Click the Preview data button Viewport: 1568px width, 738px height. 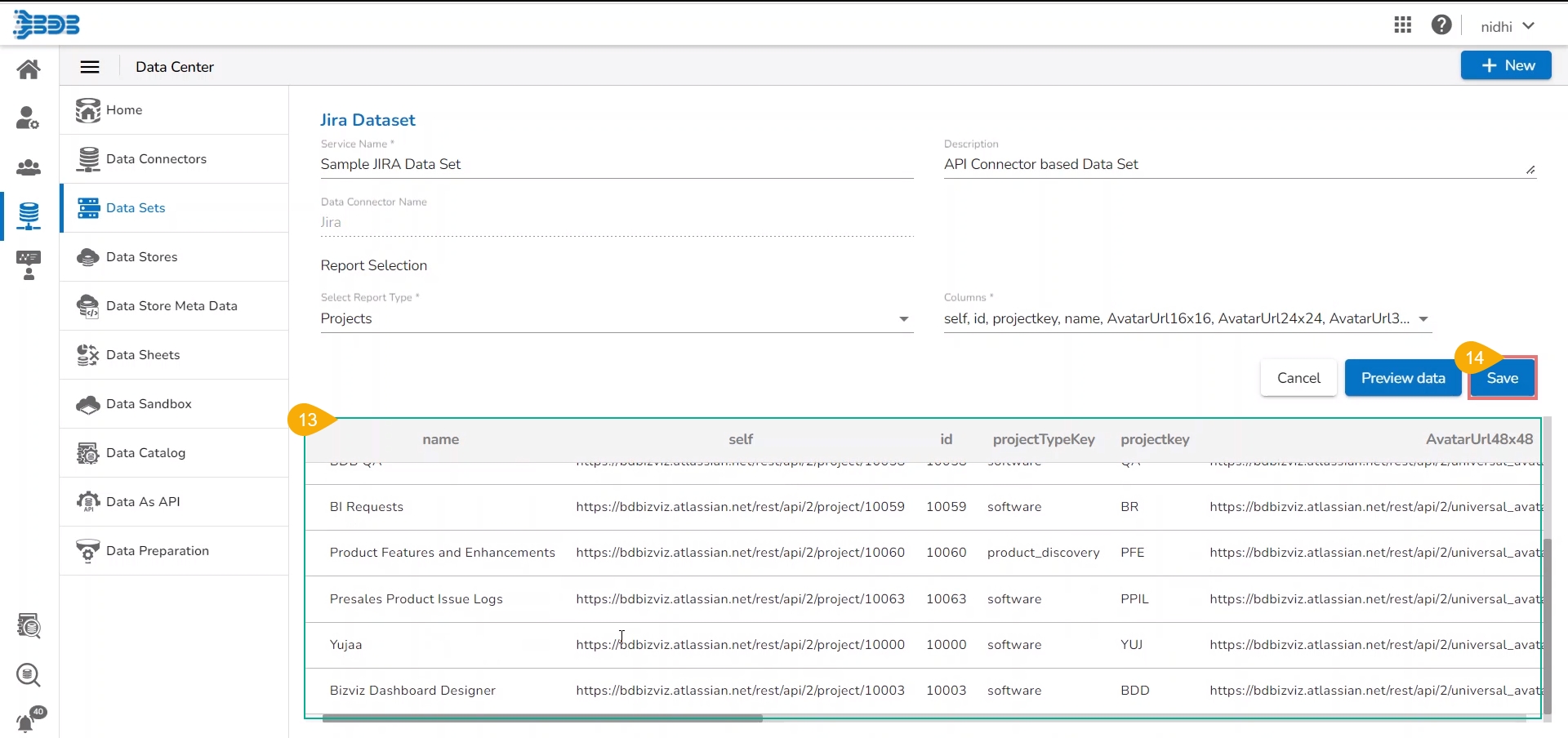click(1402, 378)
